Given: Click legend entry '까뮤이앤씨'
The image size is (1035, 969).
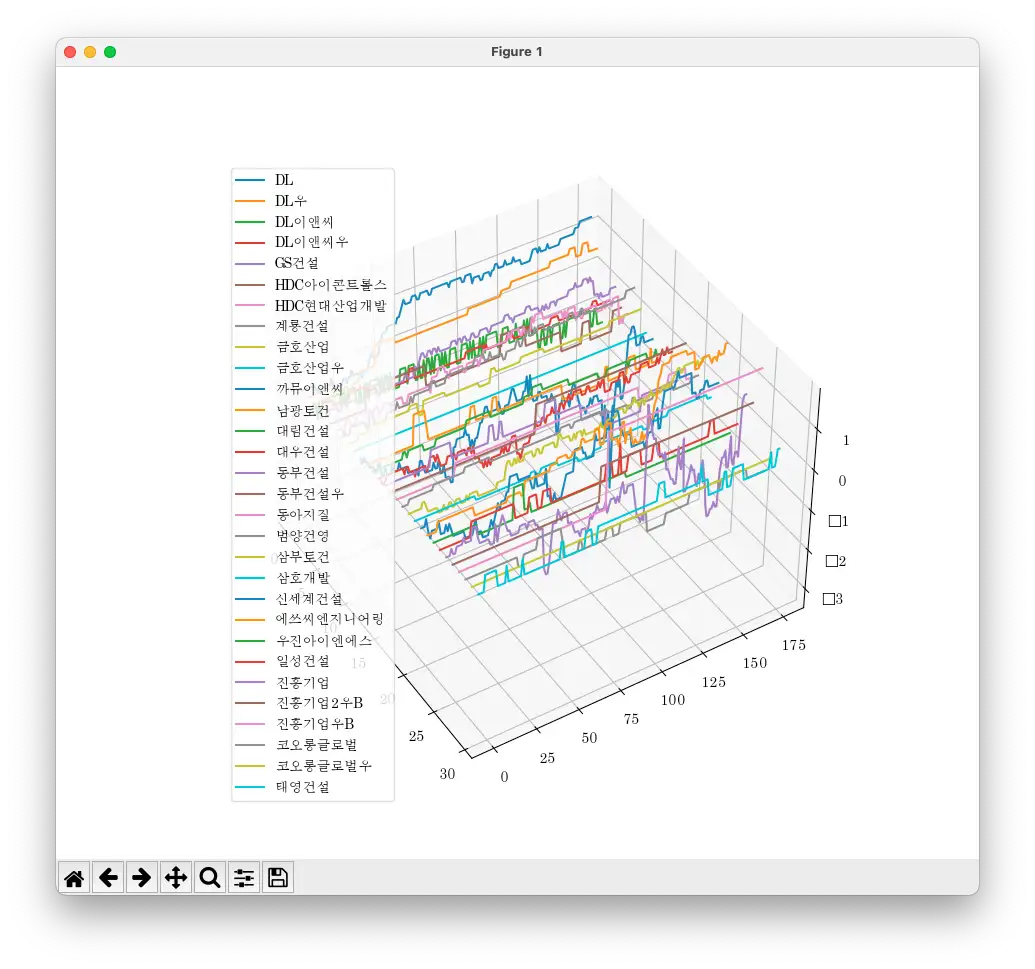Looking at the screenshot, I should 310,389.
